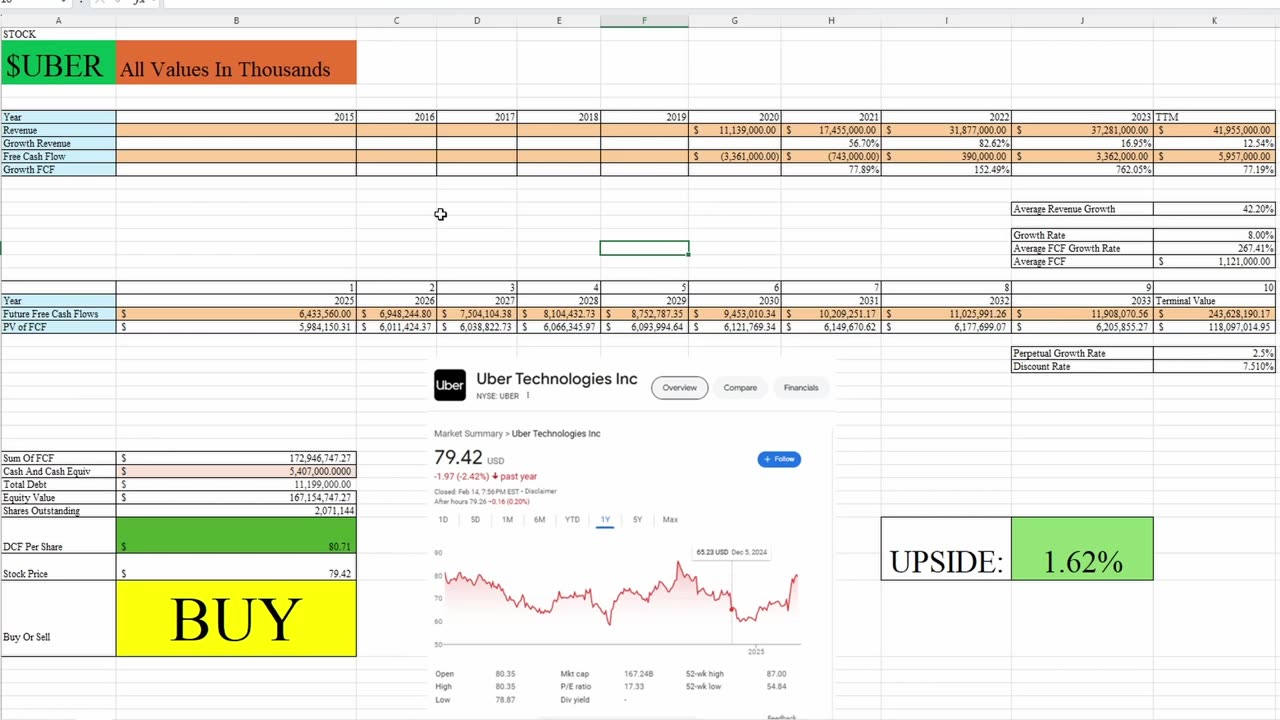Click 2025 future free cash flow 6,433,560.00
Image resolution: width=1280 pixels, height=720 pixels.
tap(236, 314)
